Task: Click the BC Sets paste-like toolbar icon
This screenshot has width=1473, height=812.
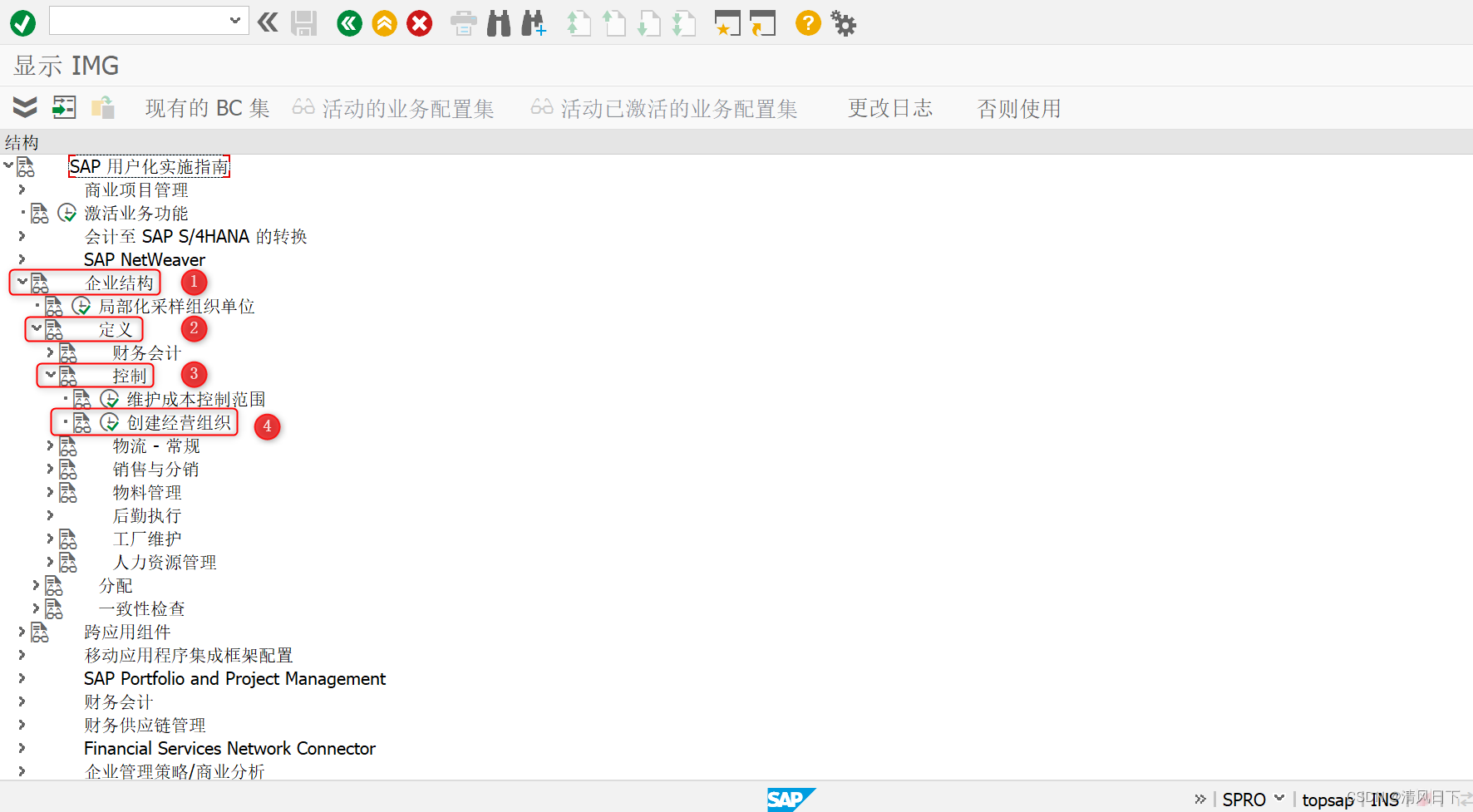Action: [x=103, y=107]
